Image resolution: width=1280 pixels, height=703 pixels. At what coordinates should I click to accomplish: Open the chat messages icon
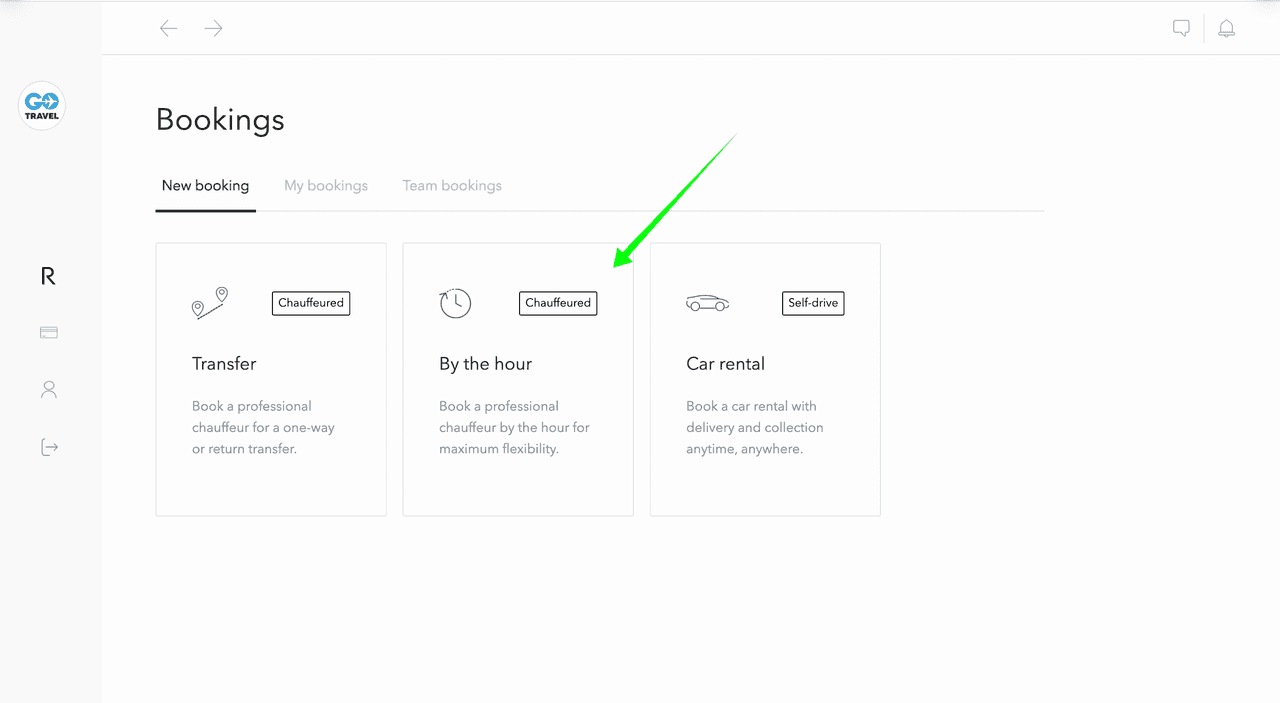(1181, 29)
